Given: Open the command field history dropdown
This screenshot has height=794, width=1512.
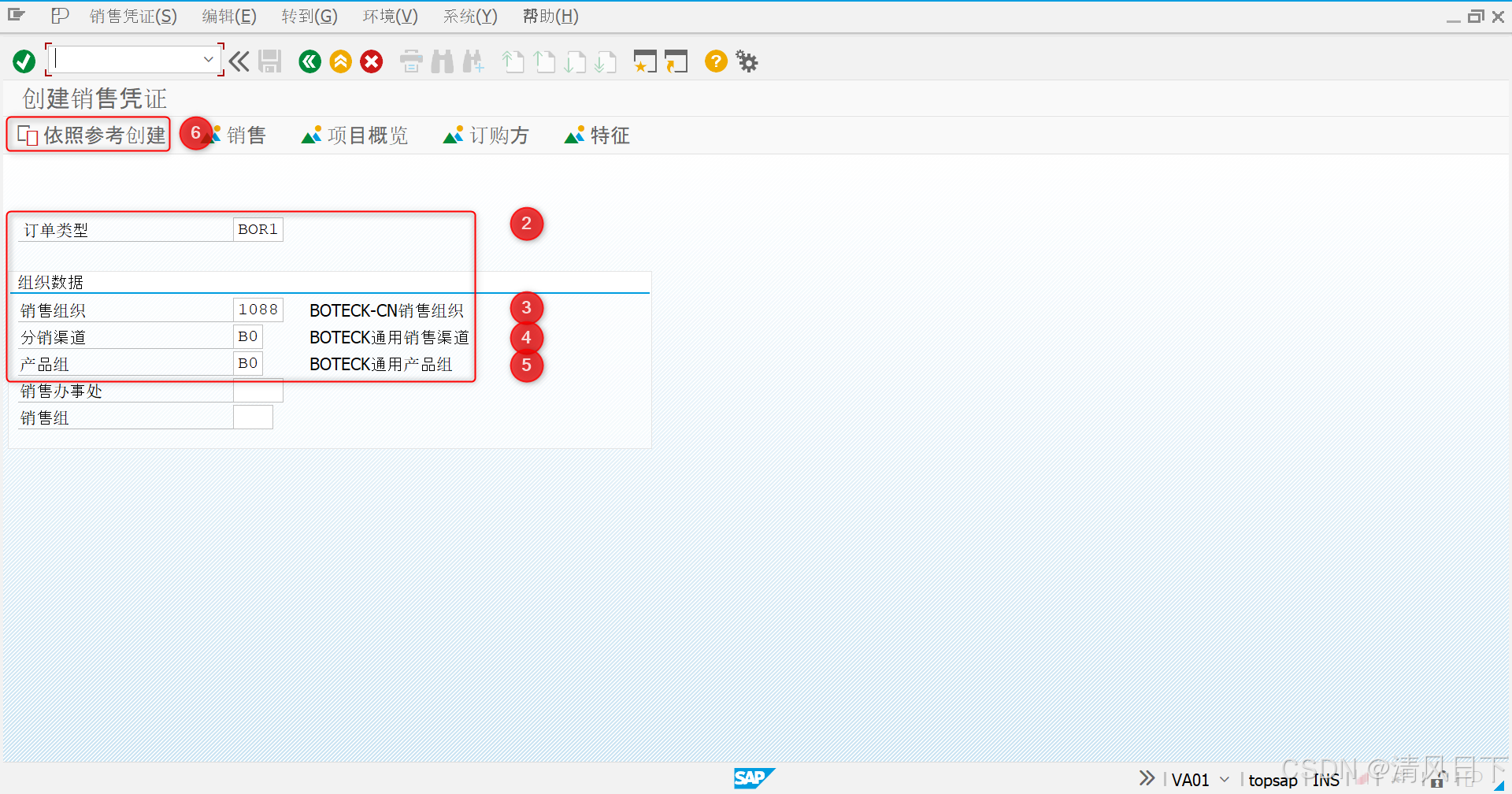Looking at the screenshot, I should point(208,59).
